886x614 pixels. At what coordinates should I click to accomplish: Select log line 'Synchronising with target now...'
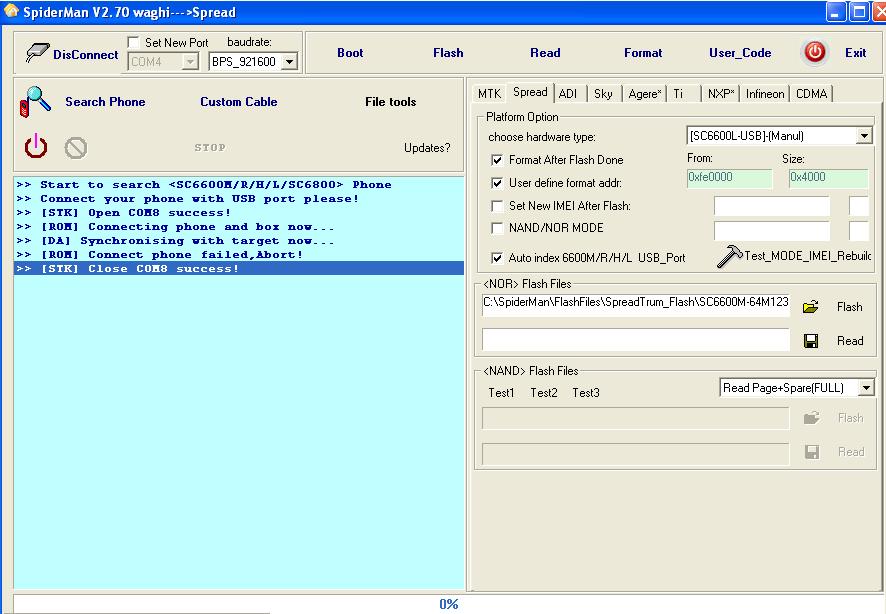pyautogui.click(x=238, y=240)
